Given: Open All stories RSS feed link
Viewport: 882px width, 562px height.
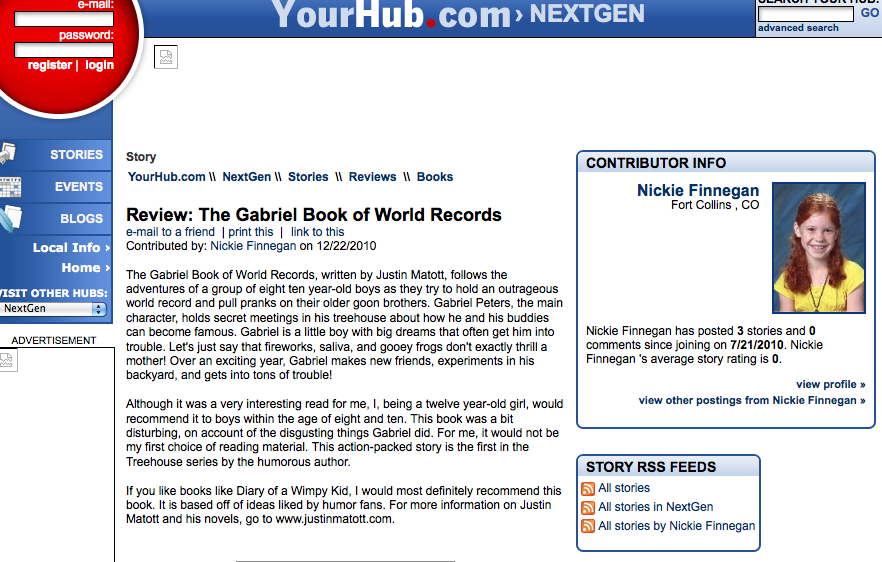Looking at the screenshot, I should pyautogui.click(x=624, y=488).
